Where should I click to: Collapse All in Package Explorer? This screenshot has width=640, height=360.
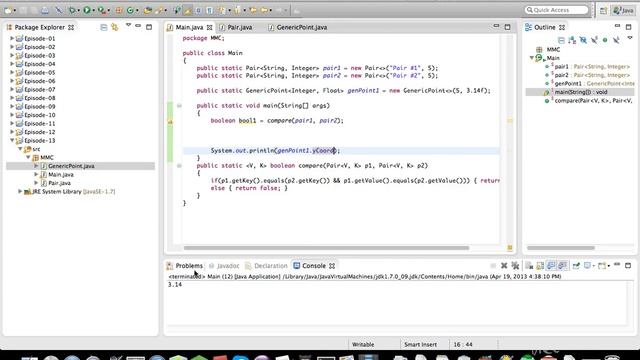(x=104, y=27)
